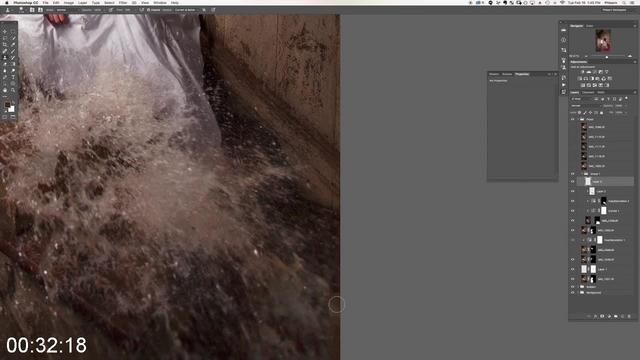Create a new adjustment layer from the Layers footer
This screenshot has width=640, height=360.
[609, 316]
